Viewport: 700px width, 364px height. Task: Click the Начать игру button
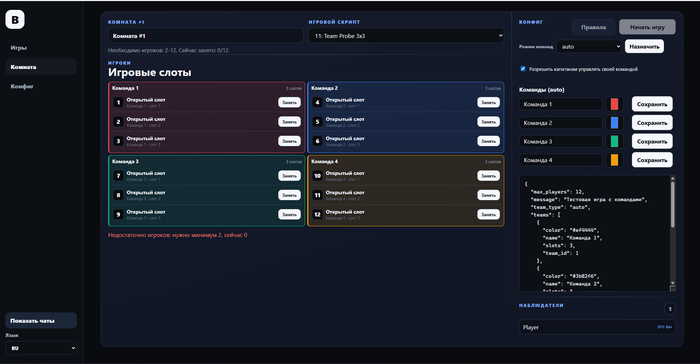tap(647, 27)
